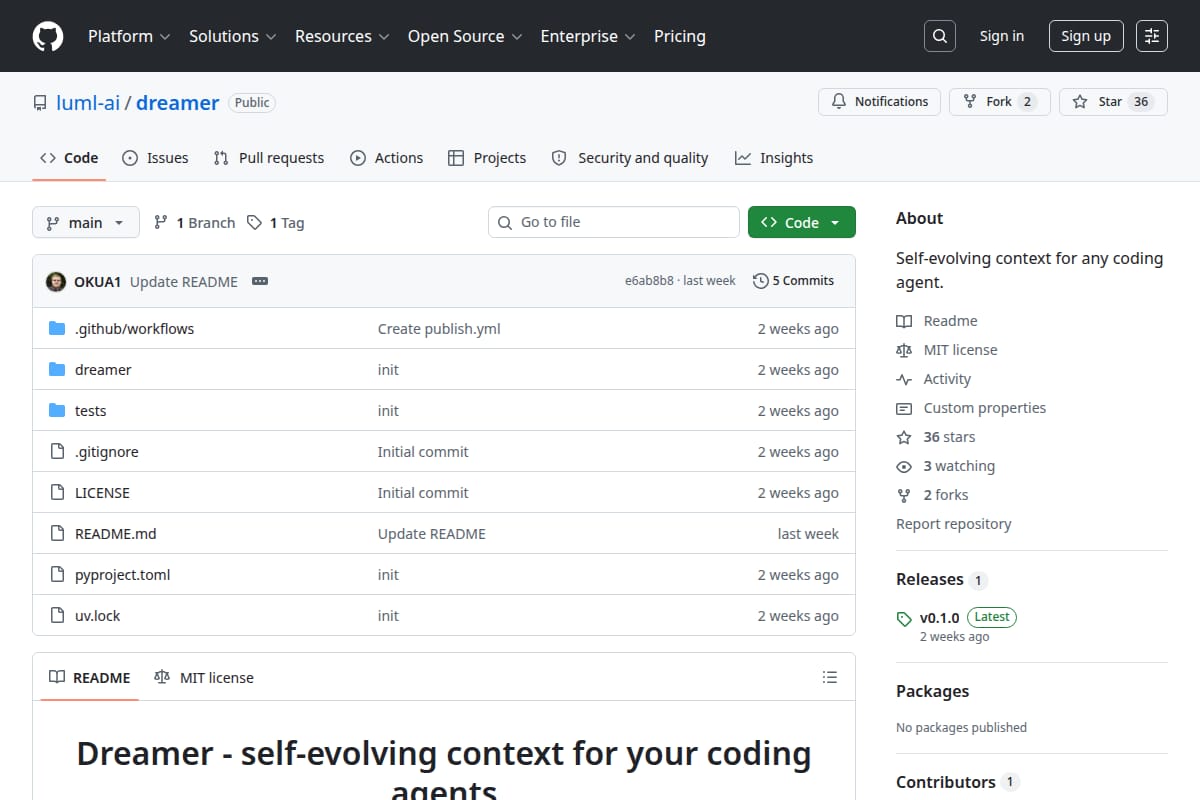Click the star icon beside 36 stars
This screenshot has height=800, width=1200.
coord(904,438)
